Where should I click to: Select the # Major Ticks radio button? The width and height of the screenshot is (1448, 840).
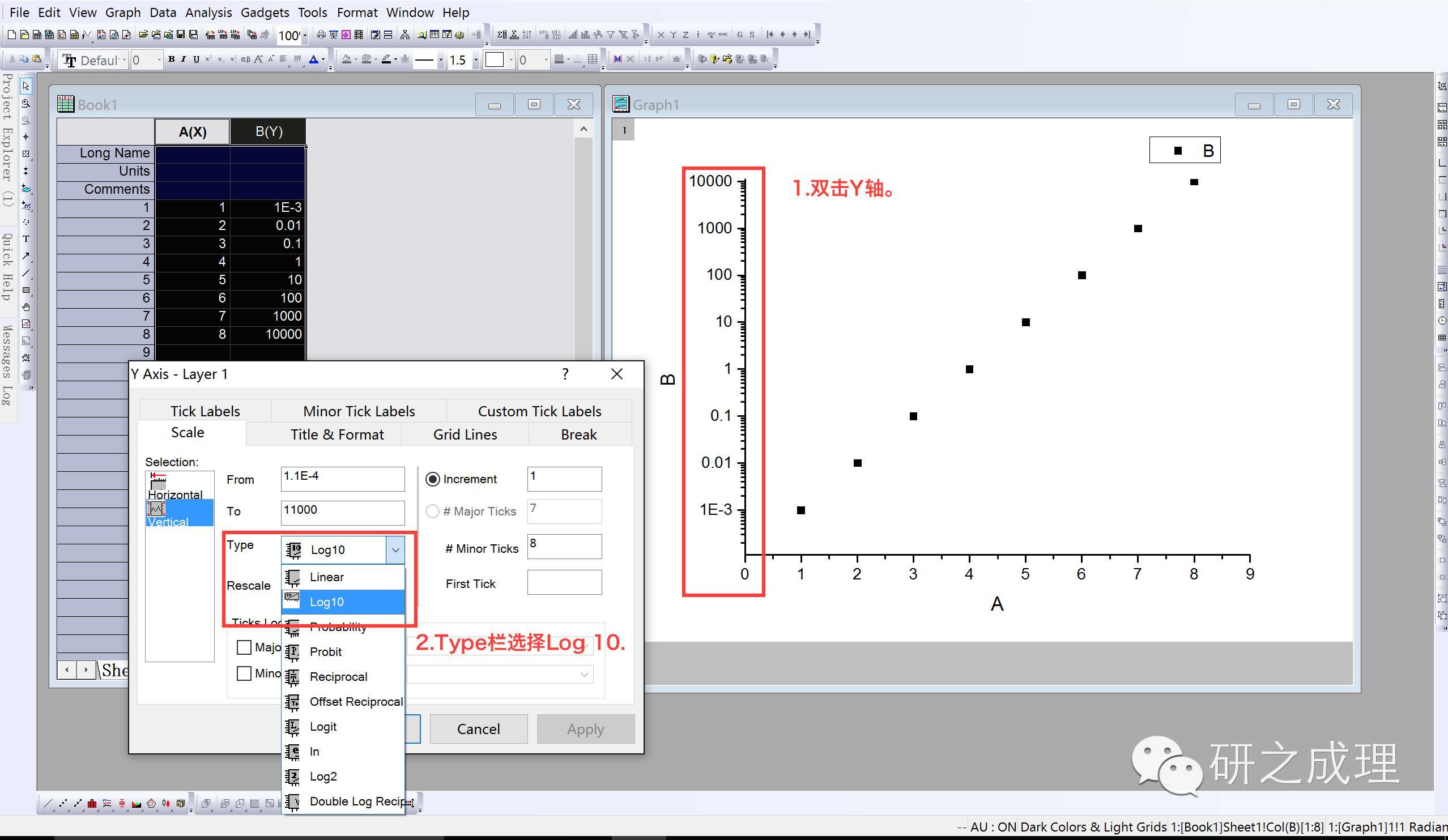433,511
